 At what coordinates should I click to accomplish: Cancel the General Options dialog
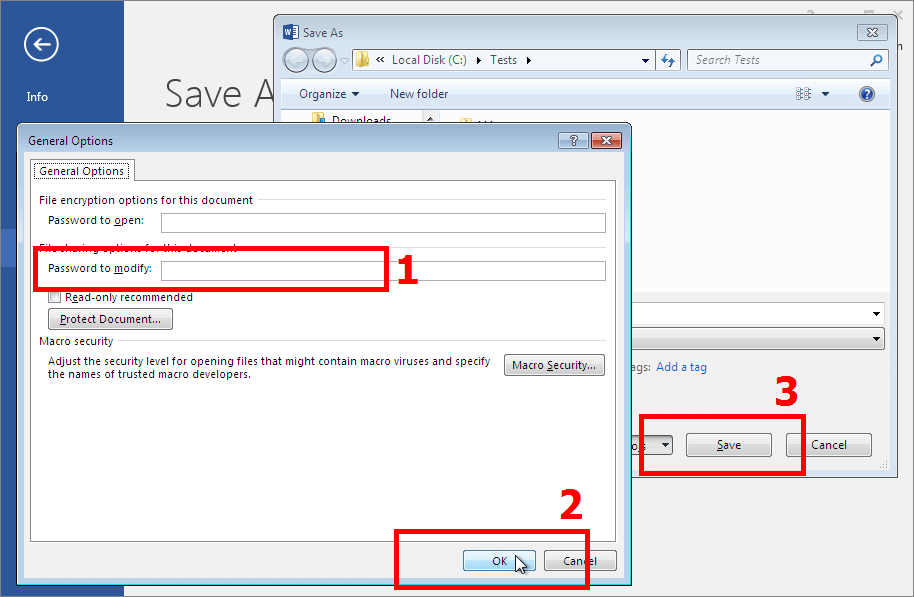pyautogui.click(x=580, y=561)
